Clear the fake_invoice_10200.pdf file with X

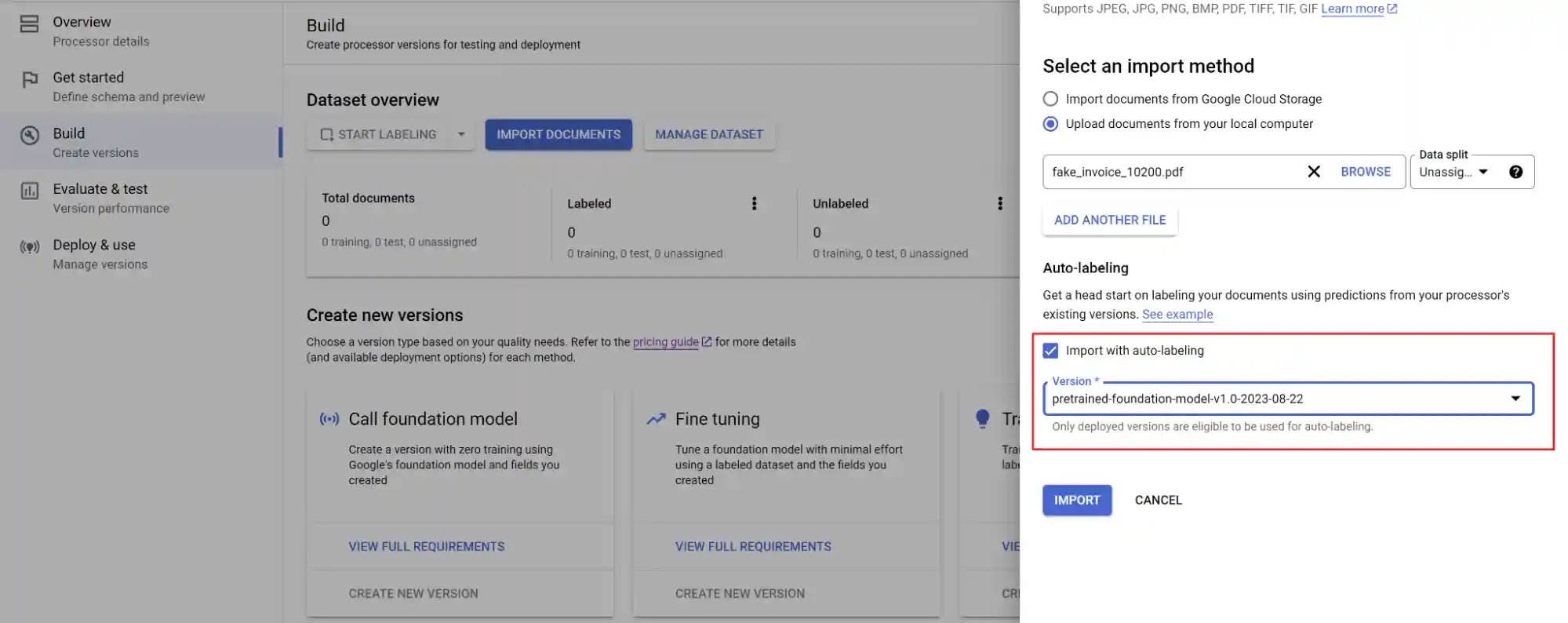[1313, 172]
